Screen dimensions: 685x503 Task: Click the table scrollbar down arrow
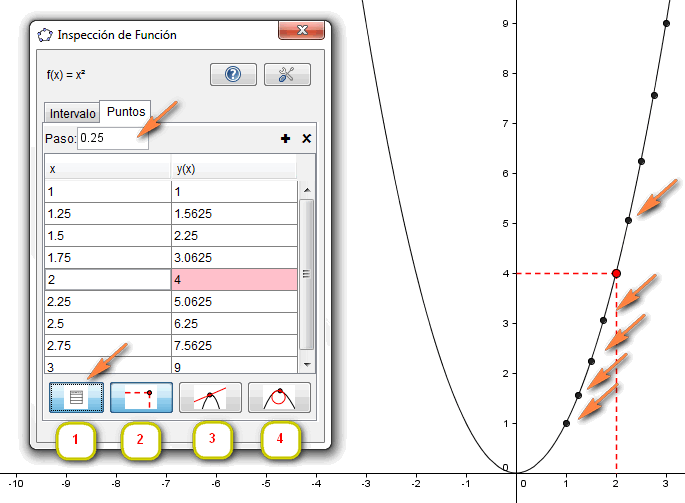point(307,364)
